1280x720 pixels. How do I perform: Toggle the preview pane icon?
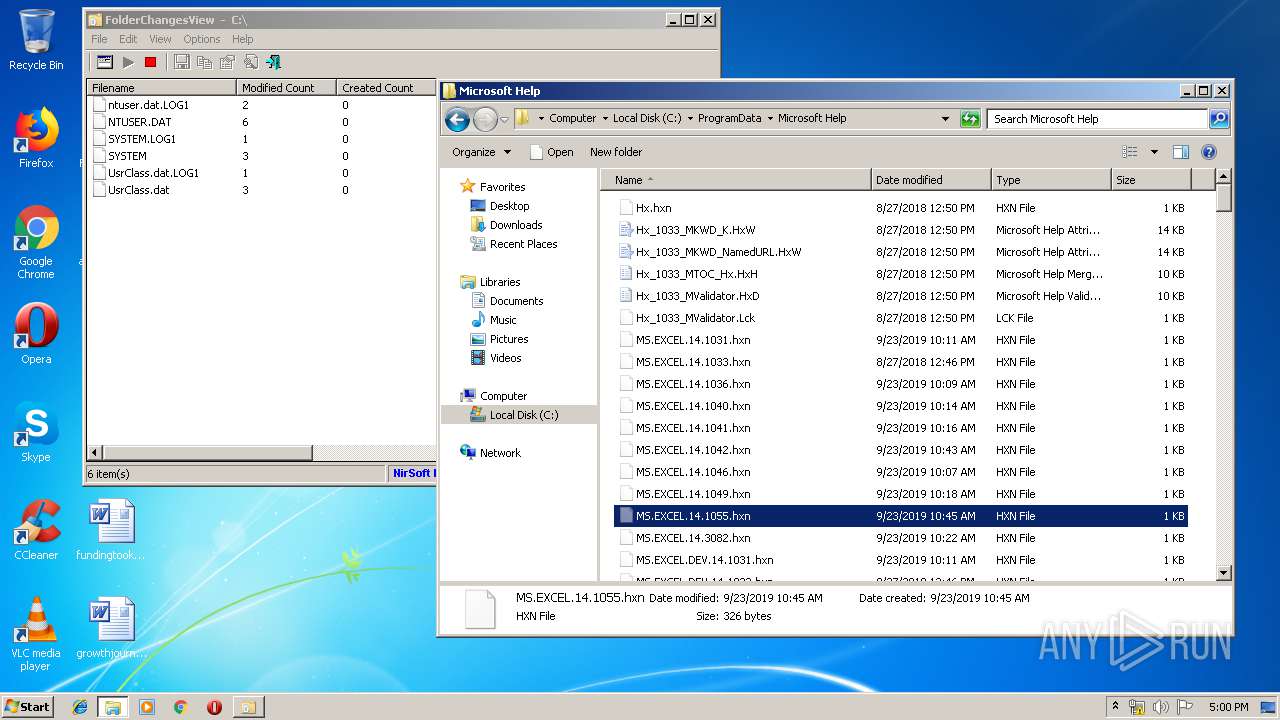[1181, 152]
